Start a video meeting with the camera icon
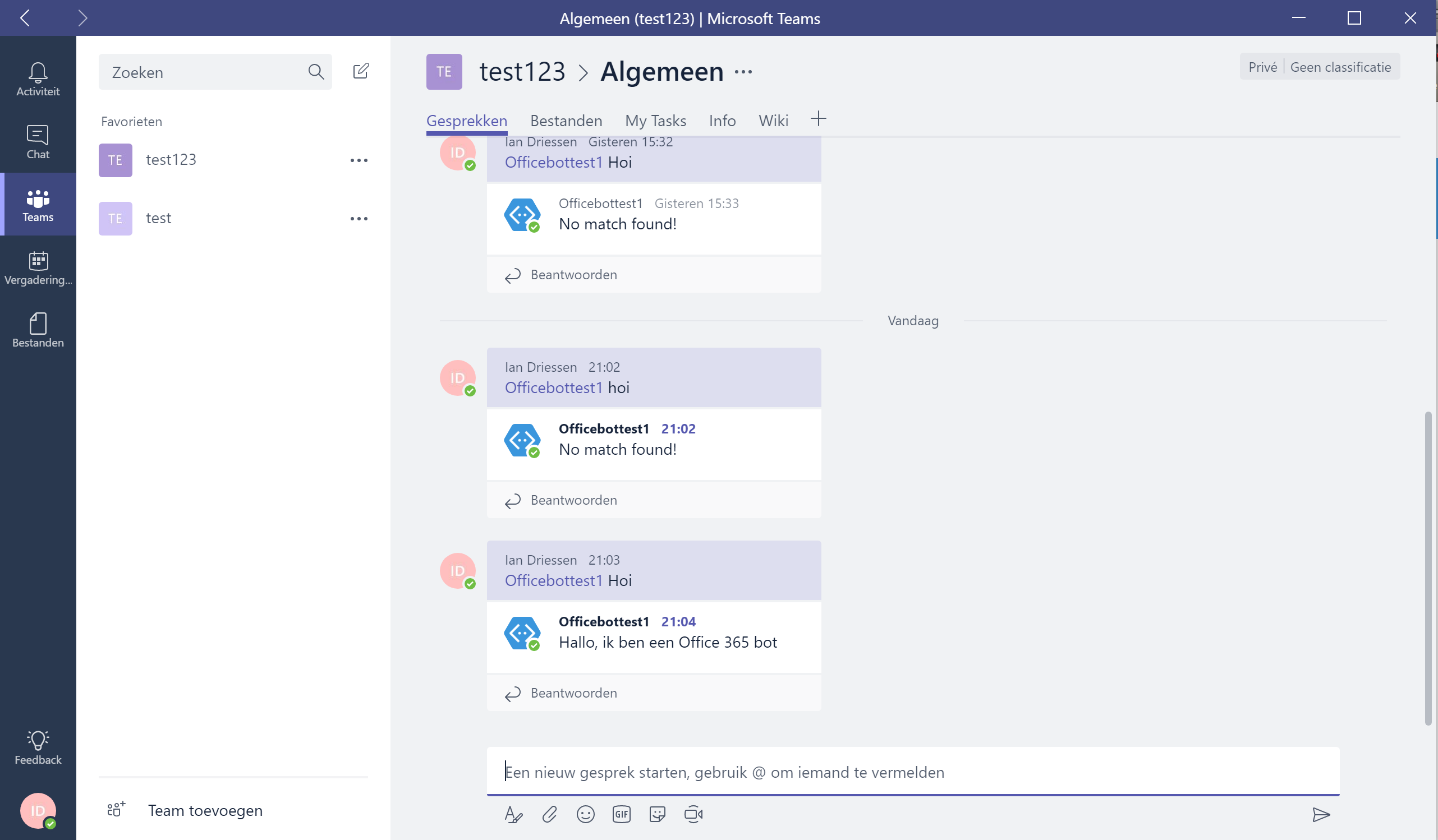The height and width of the screenshot is (840, 1438). click(x=693, y=814)
